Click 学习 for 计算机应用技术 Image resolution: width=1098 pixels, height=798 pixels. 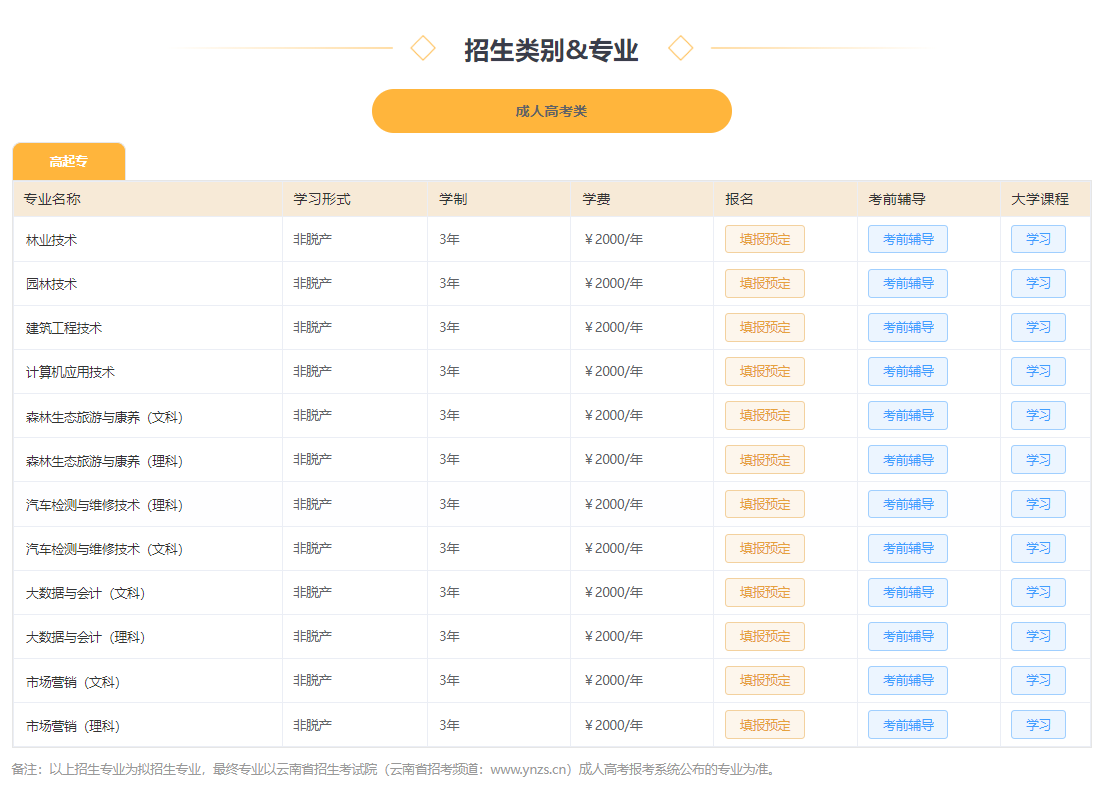tap(1038, 372)
